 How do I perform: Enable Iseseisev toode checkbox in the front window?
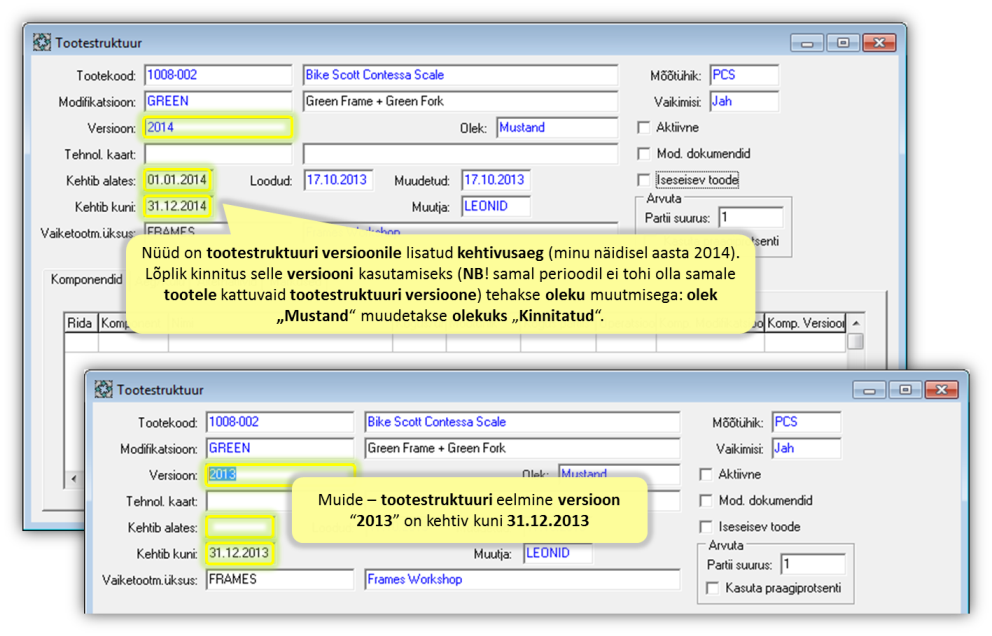pos(705,527)
